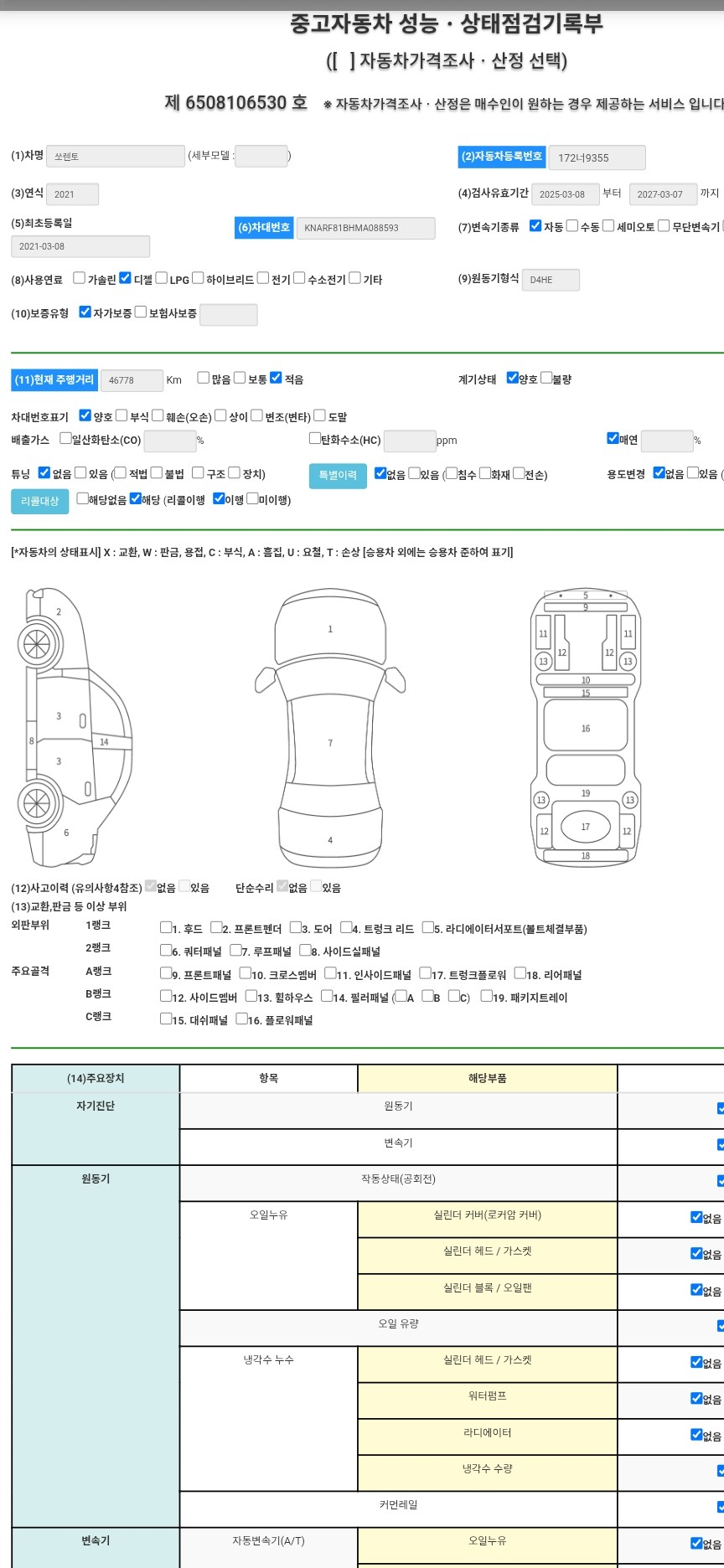Click the 리콜대상 button
724x1568 pixels.
39,501
